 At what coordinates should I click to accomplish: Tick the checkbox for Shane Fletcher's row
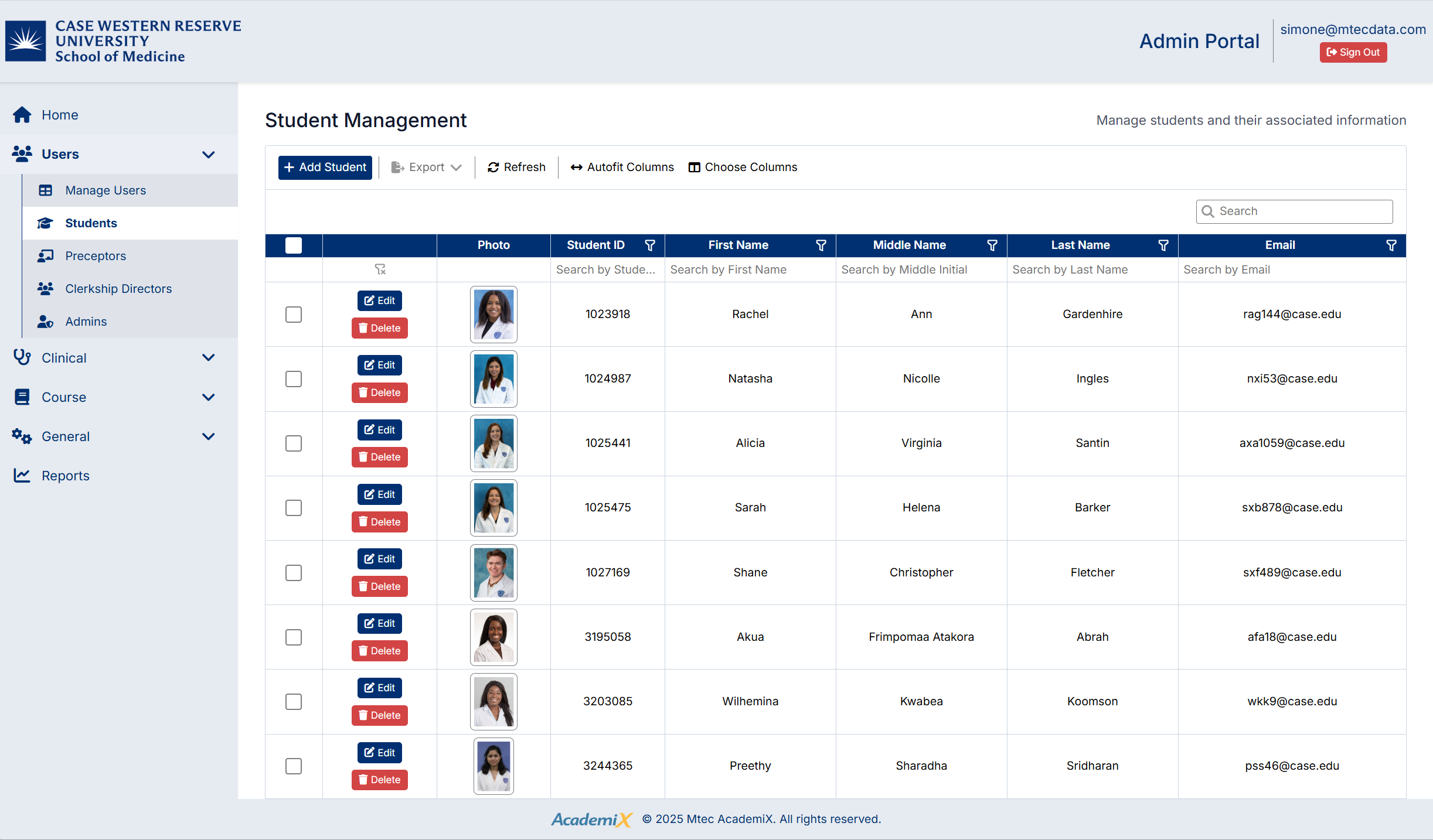coord(294,573)
